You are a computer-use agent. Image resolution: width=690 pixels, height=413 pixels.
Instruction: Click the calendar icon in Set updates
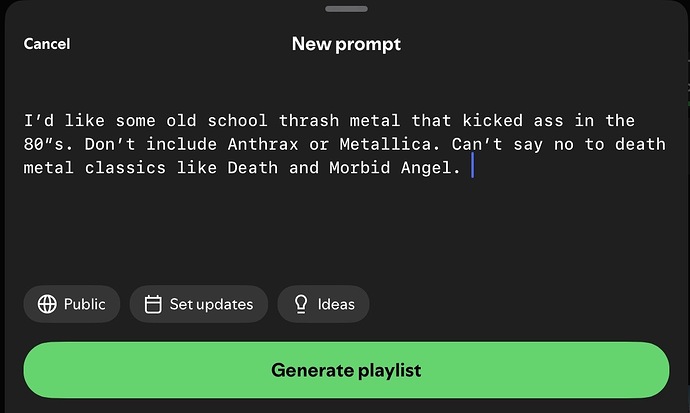[x=153, y=304]
